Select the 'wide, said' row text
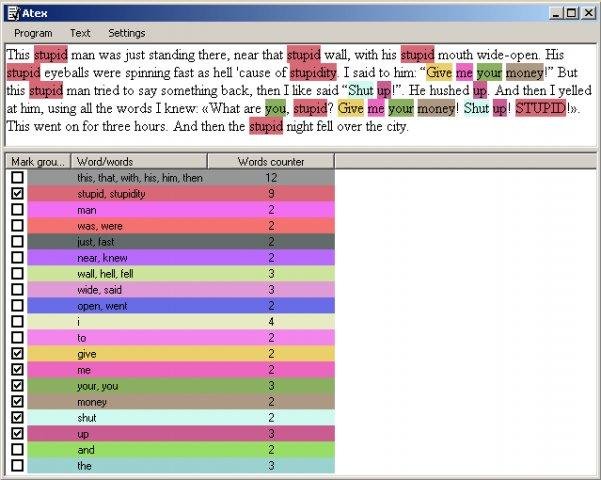601x480 pixels. point(99,290)
